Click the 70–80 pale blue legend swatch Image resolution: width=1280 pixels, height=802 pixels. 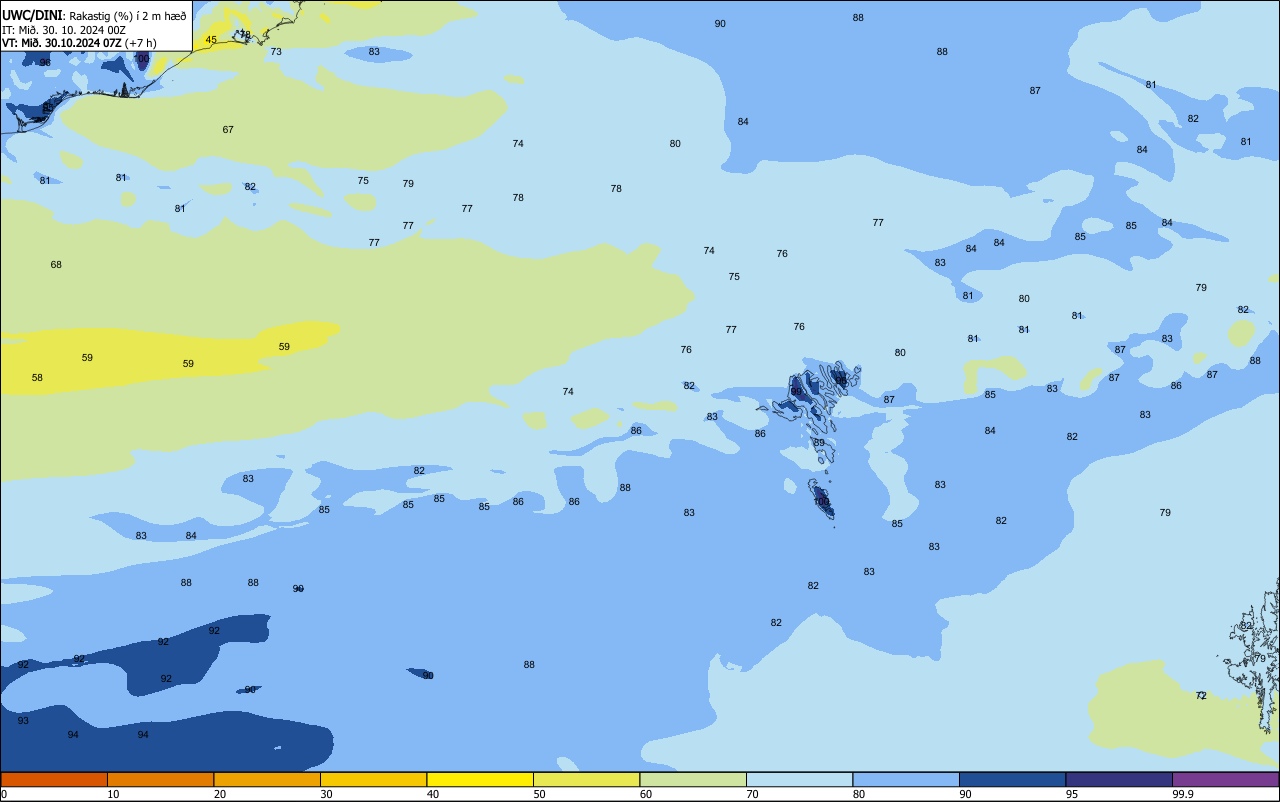coord(799,779)
